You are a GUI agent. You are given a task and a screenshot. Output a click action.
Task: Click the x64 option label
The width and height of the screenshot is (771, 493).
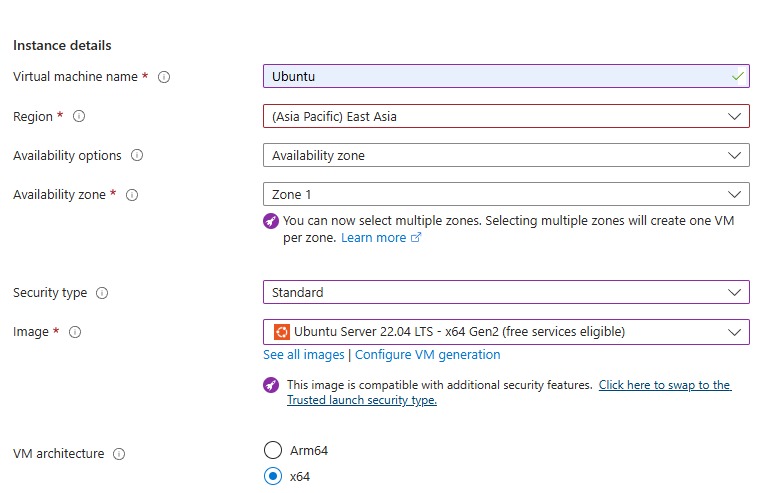point(300,476)
